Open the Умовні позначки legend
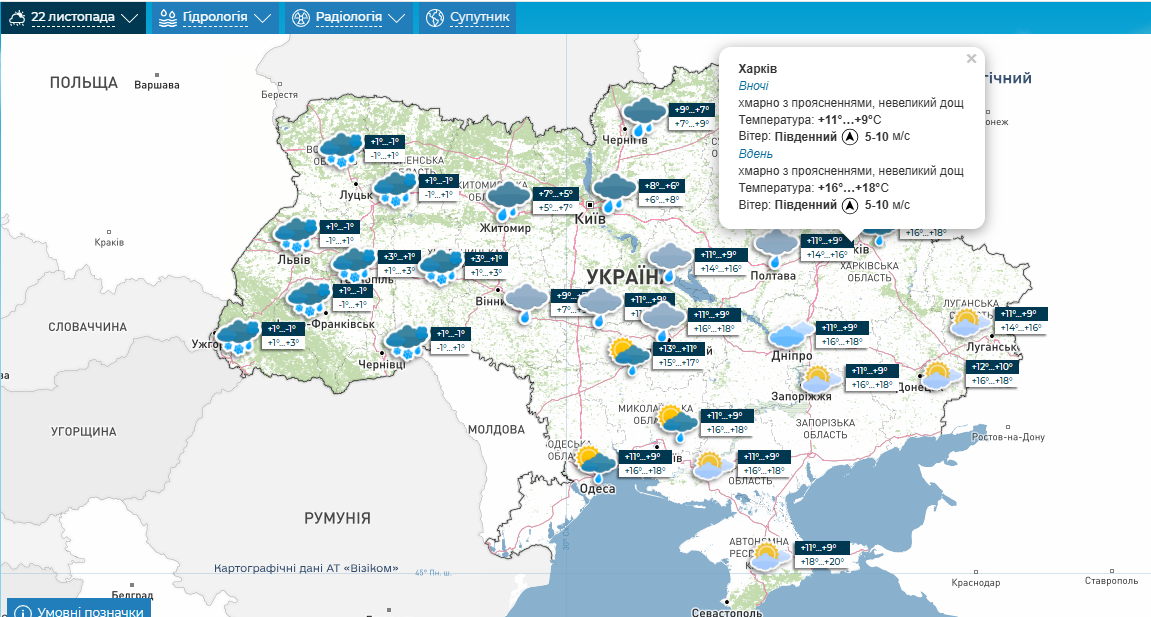Screen dimensions: 1151x617 click(80, 610)
